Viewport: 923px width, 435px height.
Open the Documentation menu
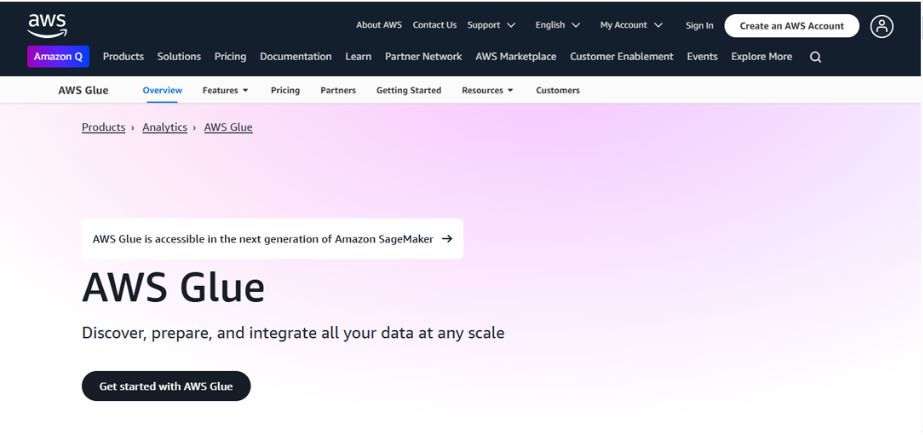(296, 57)
